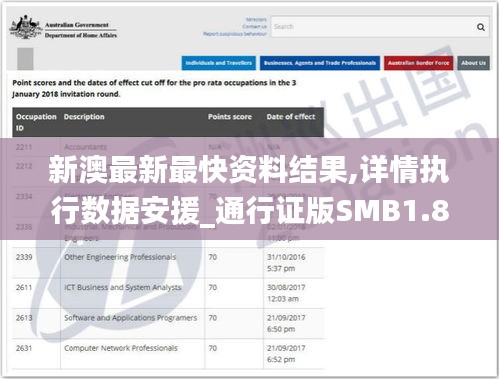
Task: Select ICT Business and System Analysts row
Action: pyautogui.click(x=168, y=293)
